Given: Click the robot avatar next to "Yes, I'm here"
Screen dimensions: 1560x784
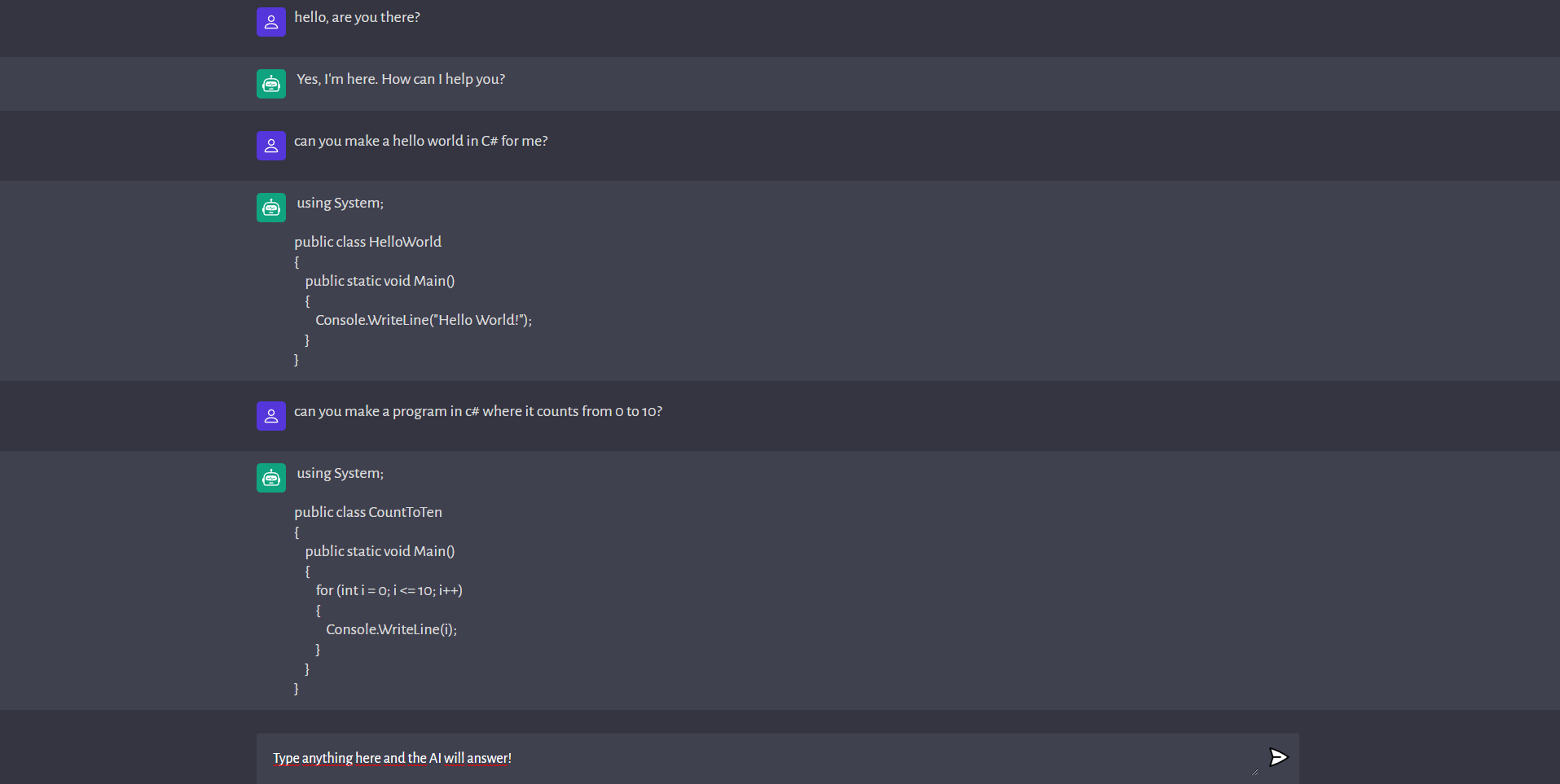Looking at the screenshot, I should click(270, 84).
